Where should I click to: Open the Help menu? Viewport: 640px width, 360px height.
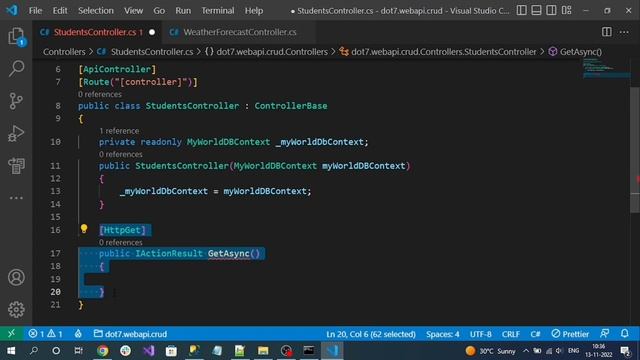click(253, 11)
